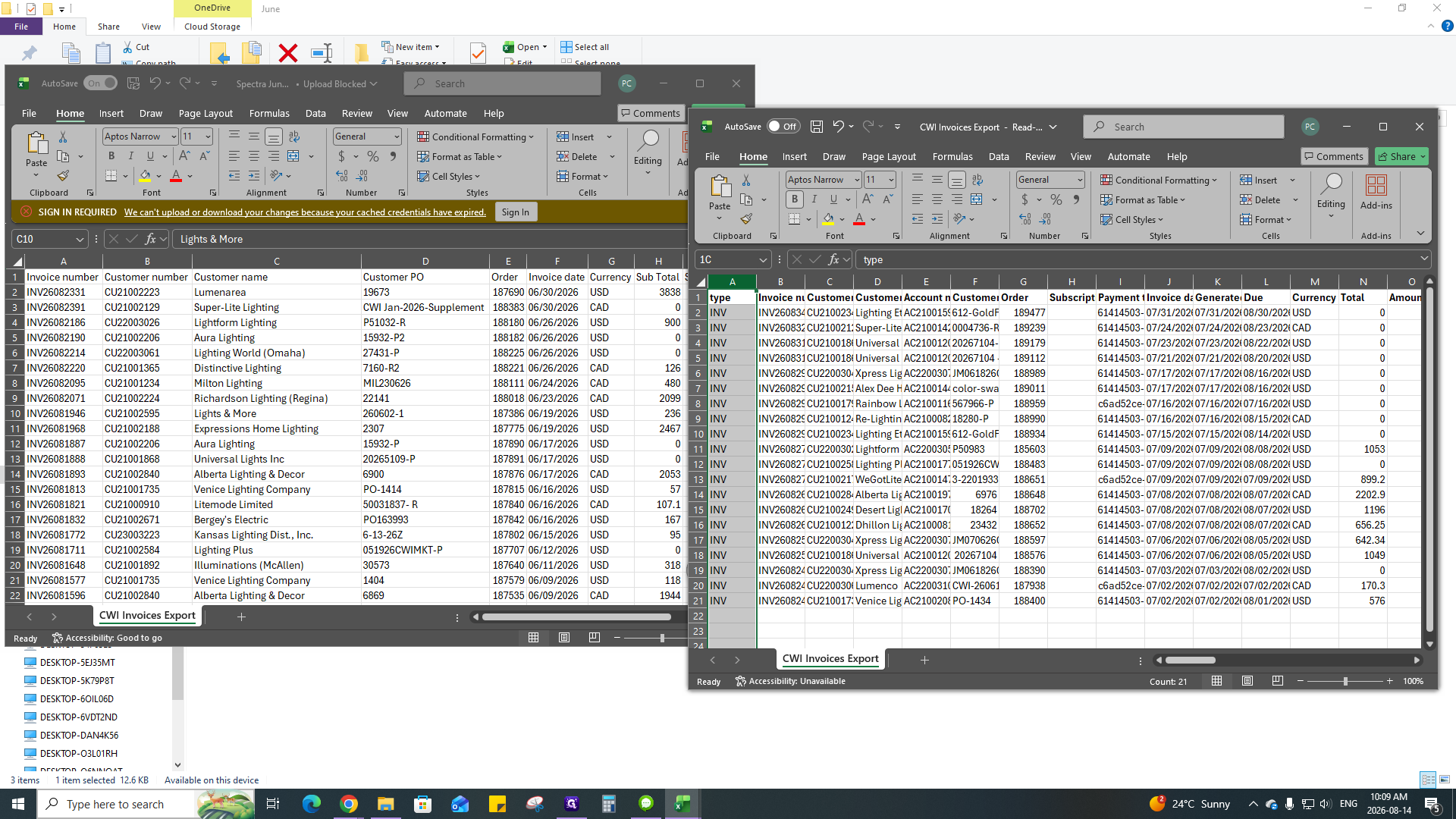Activate Format Painter in CWI Invoices Export ribbon
This screenshot has width=1456, height=819.
tap(746, 219)
